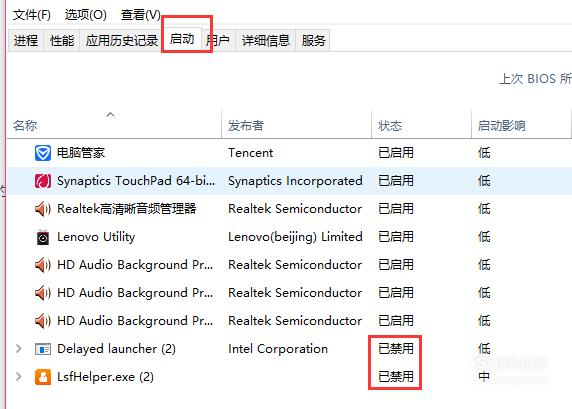Select the Lenovo Utility entry
This screenshot has height=409, width=572.
[x=96, y=237]
